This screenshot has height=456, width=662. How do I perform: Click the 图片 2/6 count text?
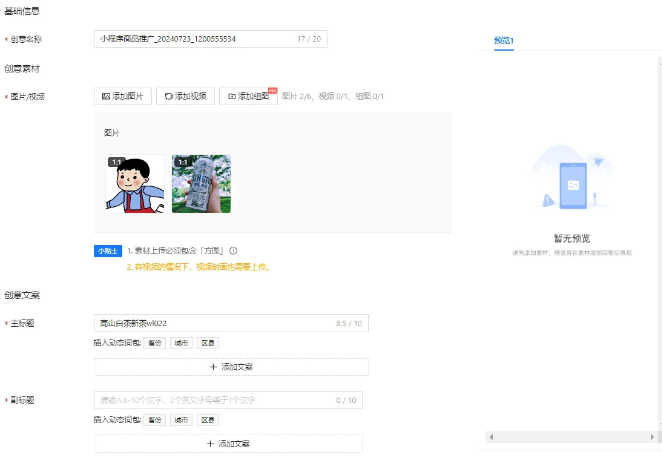pos(296,96)
